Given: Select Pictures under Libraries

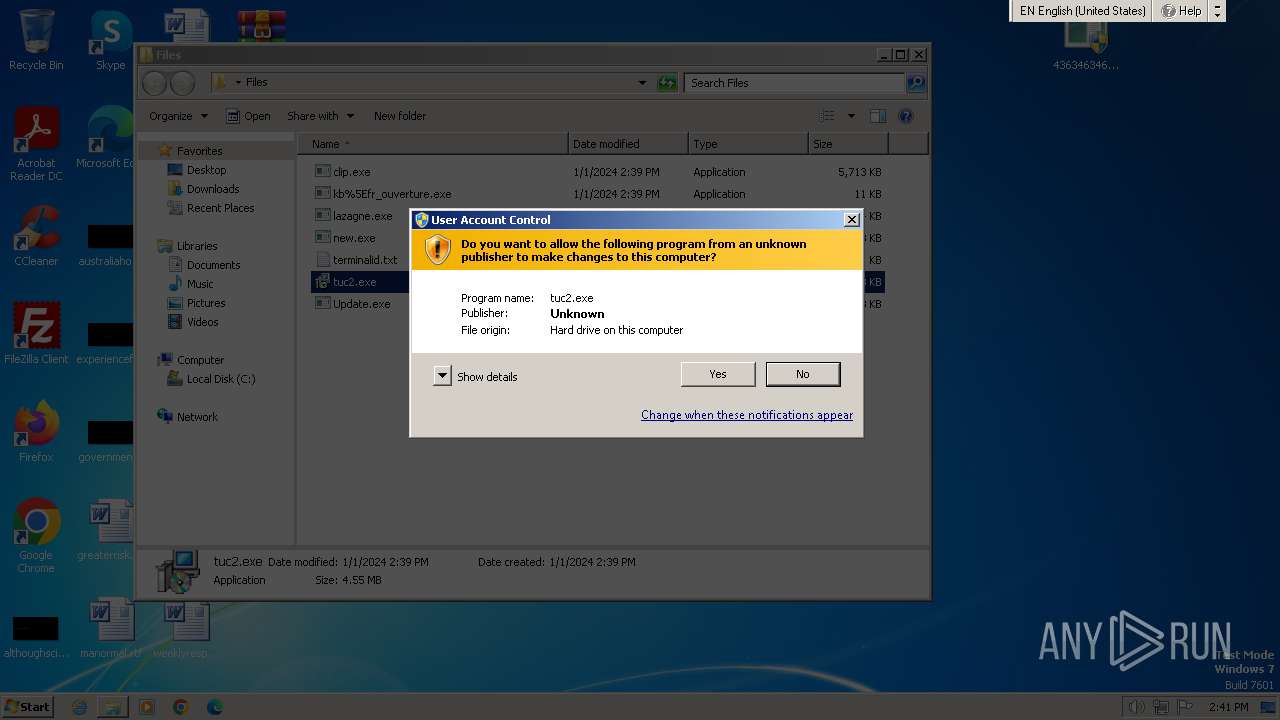Looking at the screenshot, I should click(x=205, y=303).
